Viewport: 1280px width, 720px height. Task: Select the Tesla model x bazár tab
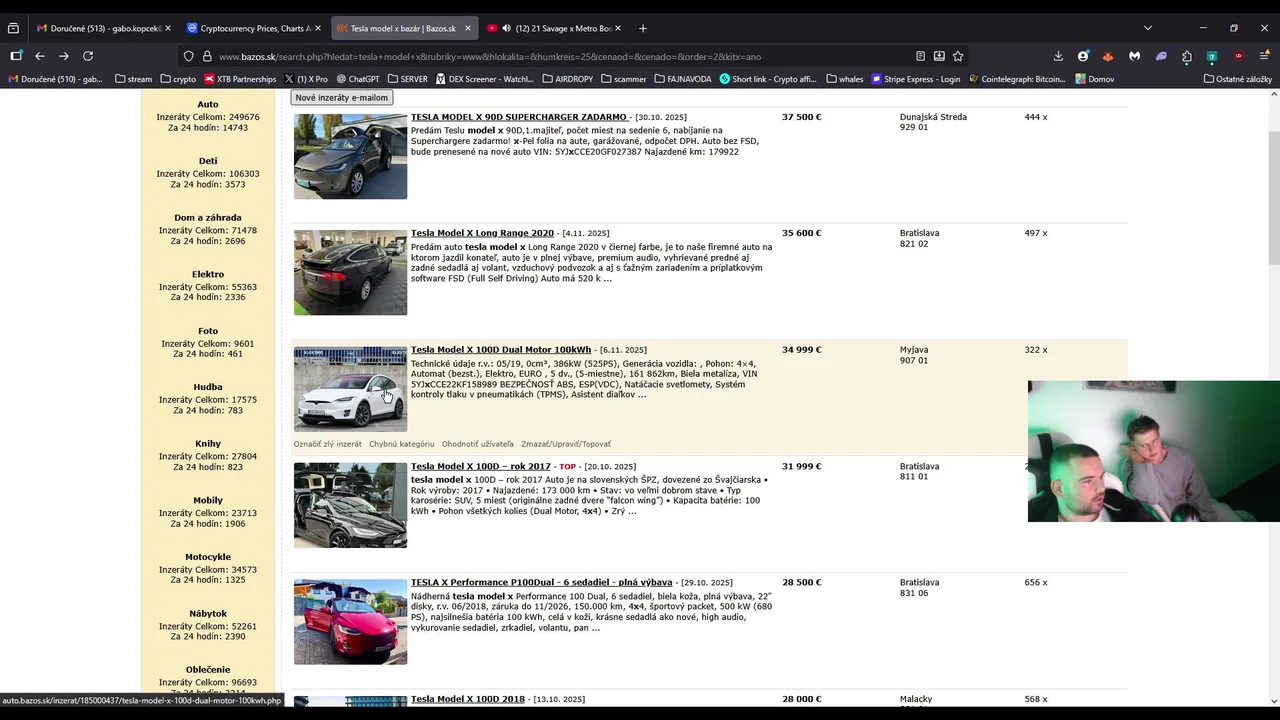click(x=403, y=28)
